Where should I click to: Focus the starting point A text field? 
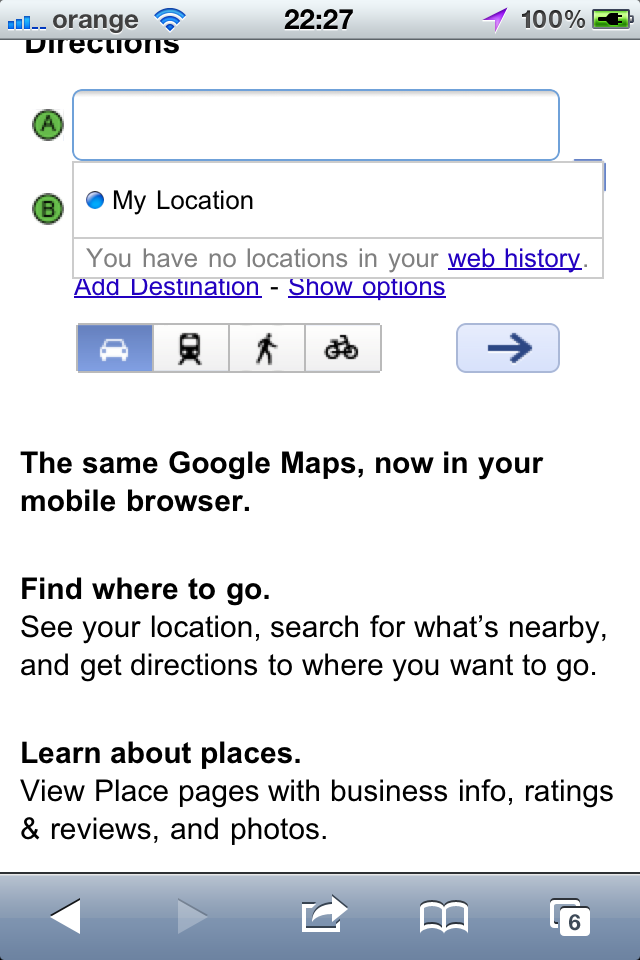tap(316, 126)
